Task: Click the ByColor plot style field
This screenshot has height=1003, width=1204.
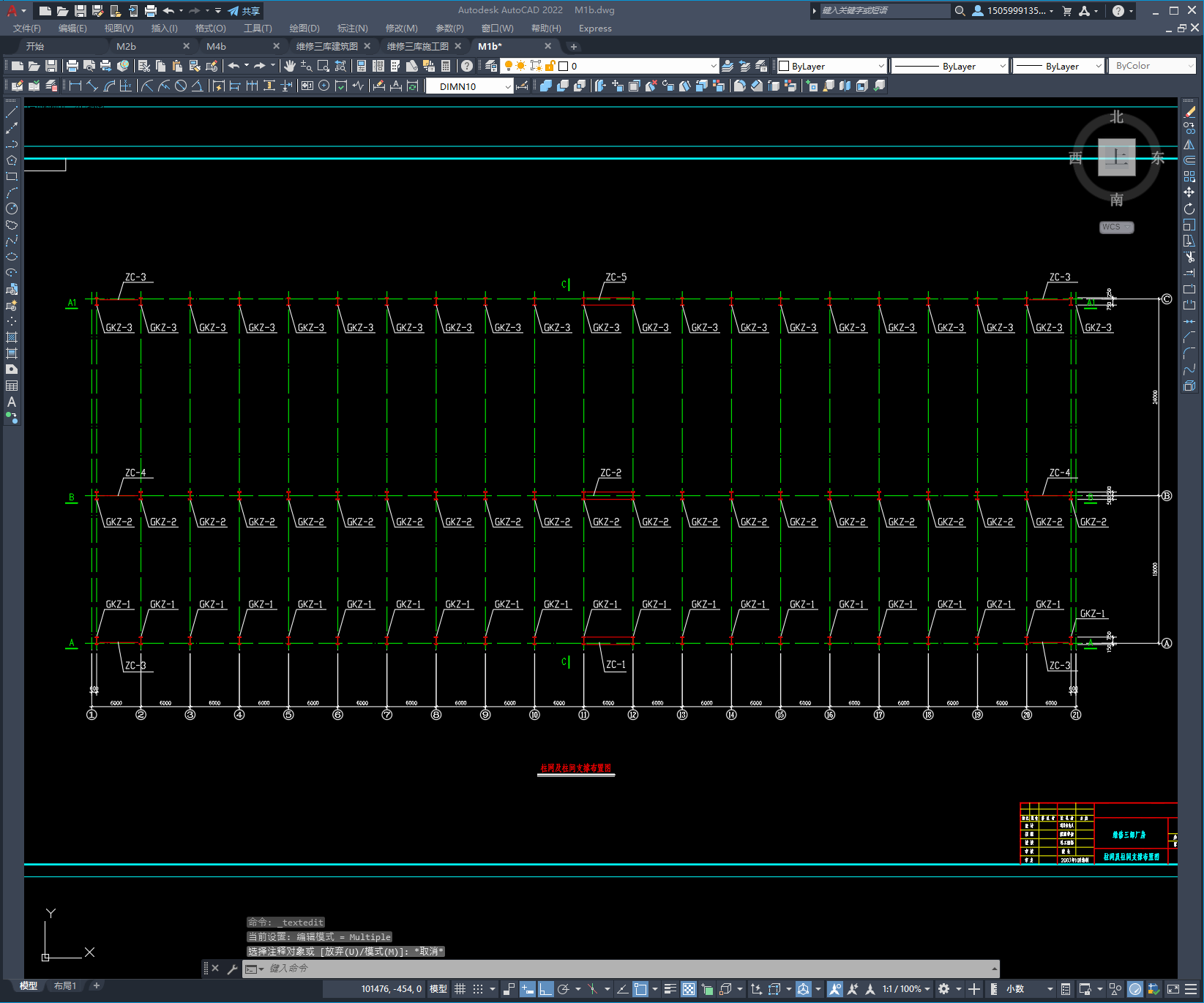Action: [1152, 66]
